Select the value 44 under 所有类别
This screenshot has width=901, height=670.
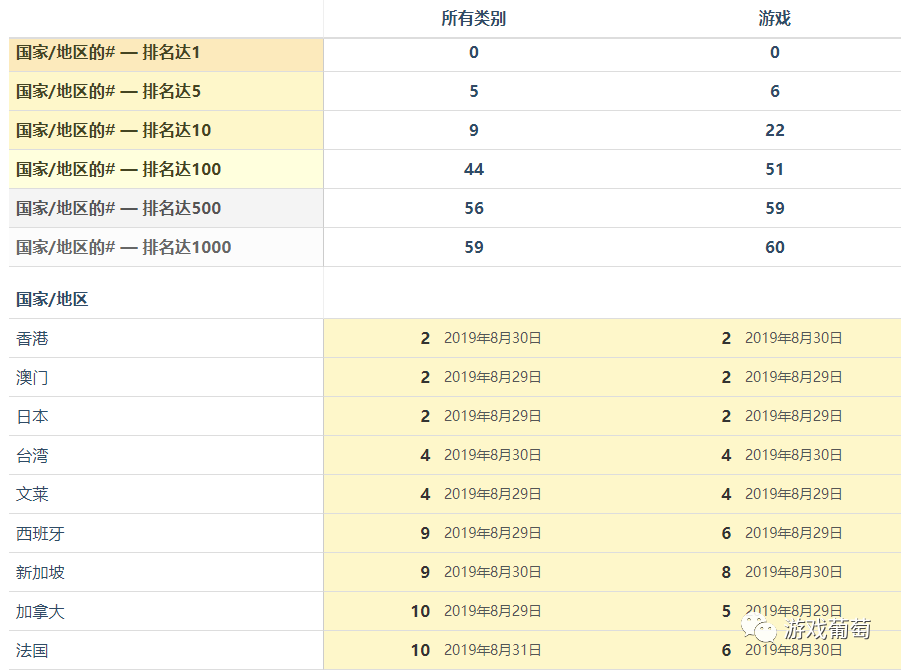click(473, 169)
